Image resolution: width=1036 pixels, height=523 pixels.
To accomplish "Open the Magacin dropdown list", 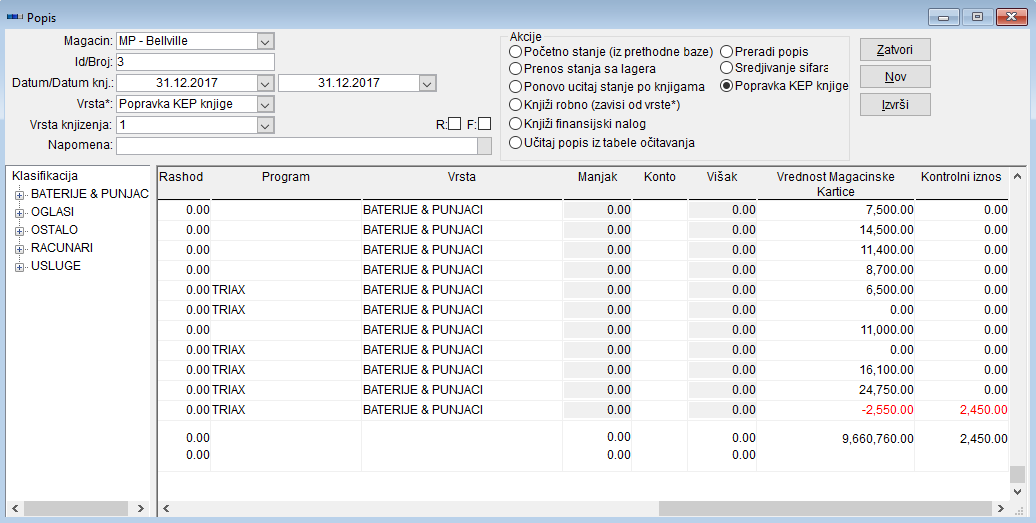I will coord(265,41).
